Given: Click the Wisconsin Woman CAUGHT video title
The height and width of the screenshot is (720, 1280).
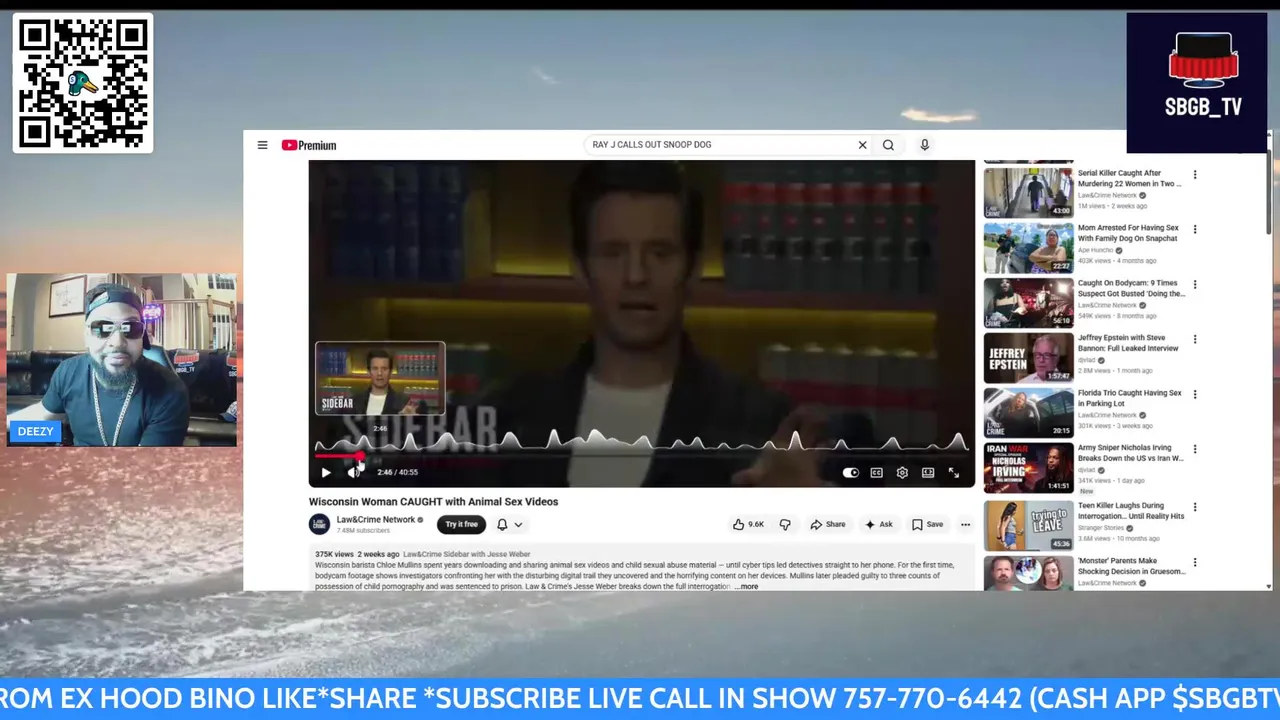Looking at the screenshot, I should (x=433, y=502).
